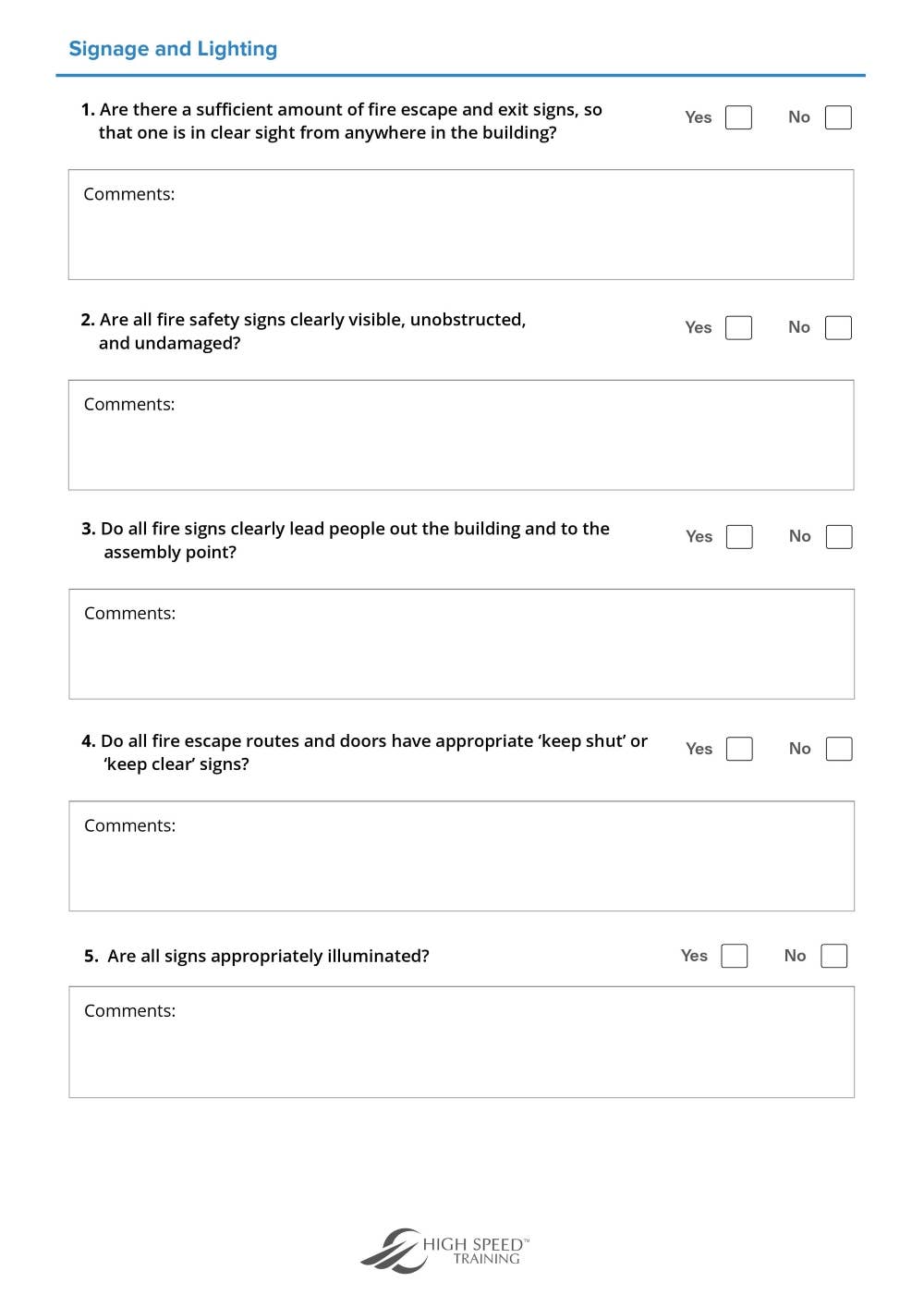The width and height of the screenshot is (924, 1307).
Task: Tick Yes for question 1 exit signs
Action: 738,117
